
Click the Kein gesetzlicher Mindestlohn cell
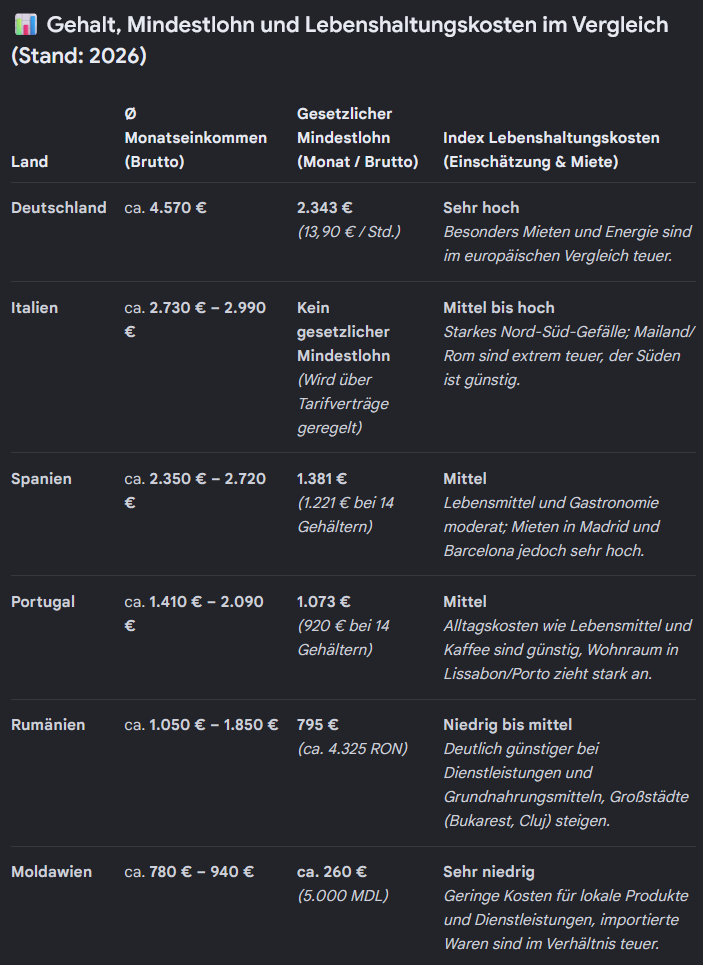[x=343, y=332]
